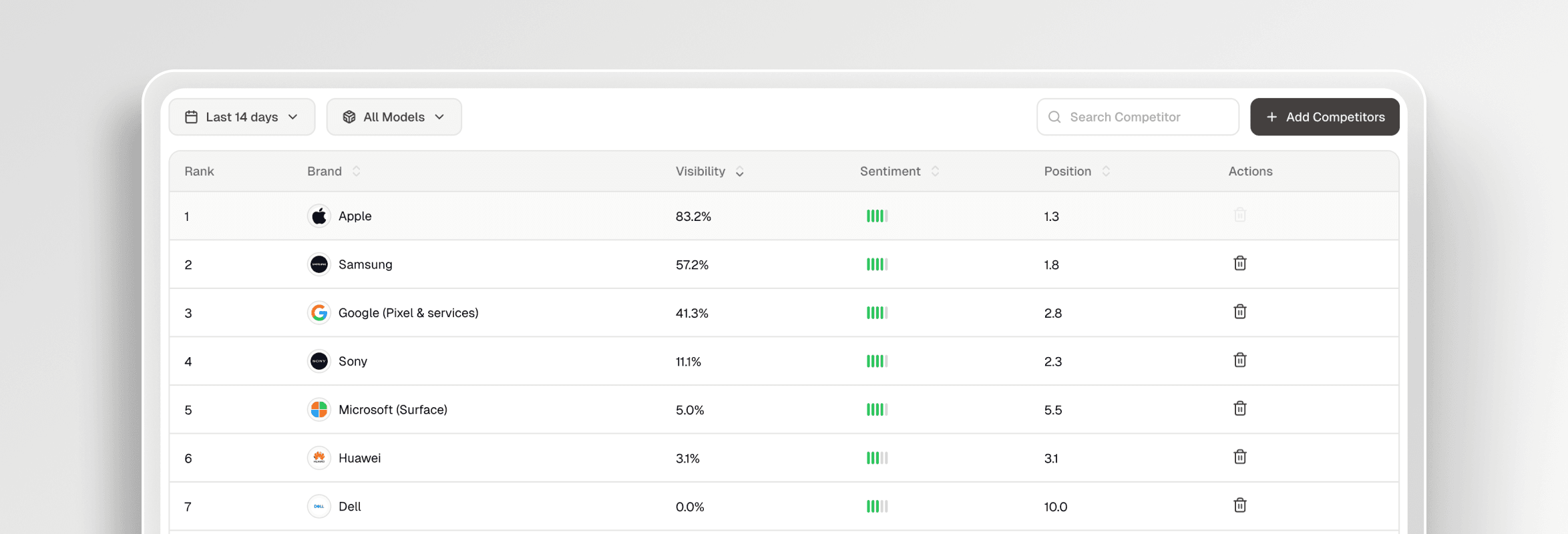Click the disabled trash icon for Apple
The height and width of the screenshot is (534, 1568).
point(1240,215)
